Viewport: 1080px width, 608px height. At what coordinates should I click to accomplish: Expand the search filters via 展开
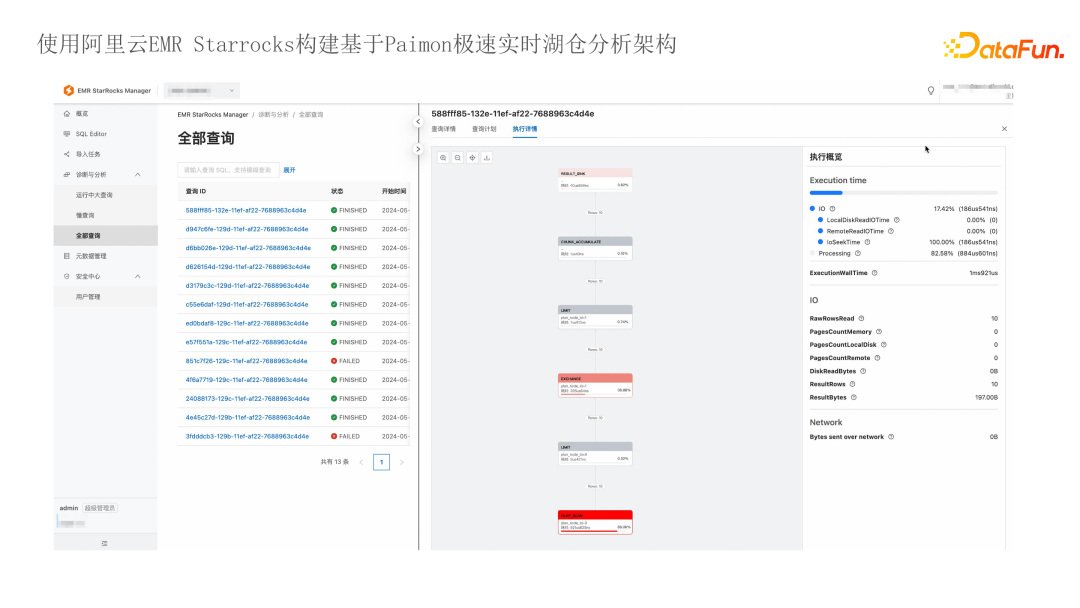tap(289, 170)
